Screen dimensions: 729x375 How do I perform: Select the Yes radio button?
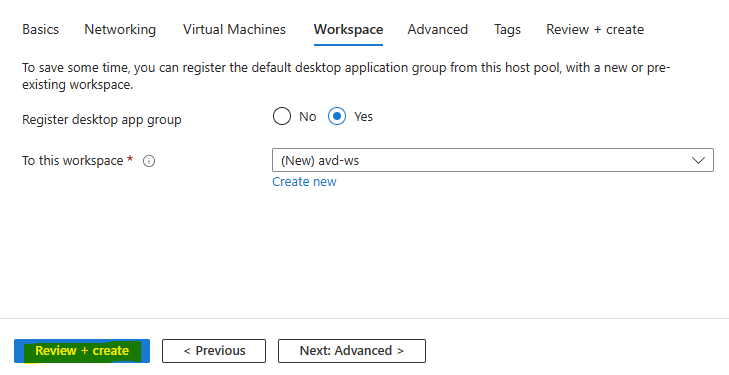pyautogui.click(x=337, y=116)
